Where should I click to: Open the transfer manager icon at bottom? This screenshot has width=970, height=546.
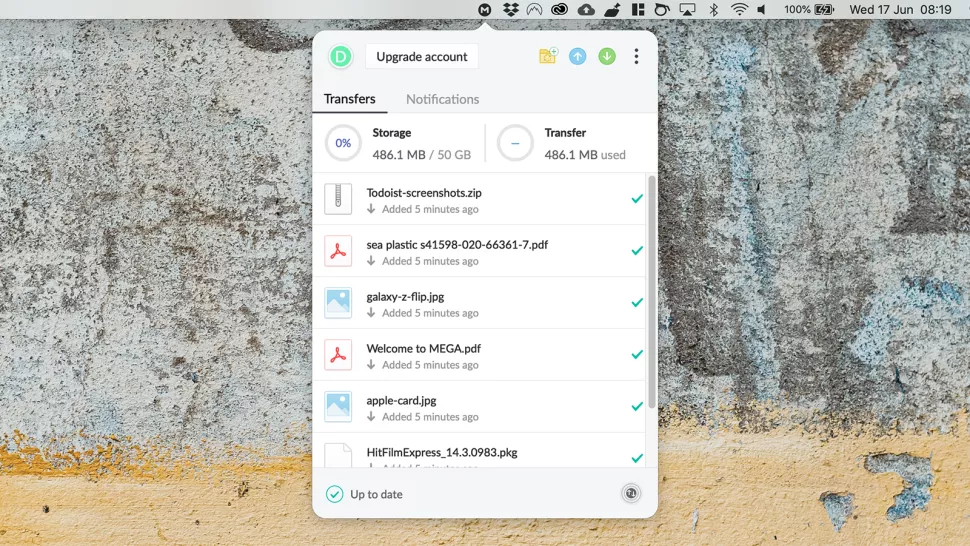(x=631, y=493)
